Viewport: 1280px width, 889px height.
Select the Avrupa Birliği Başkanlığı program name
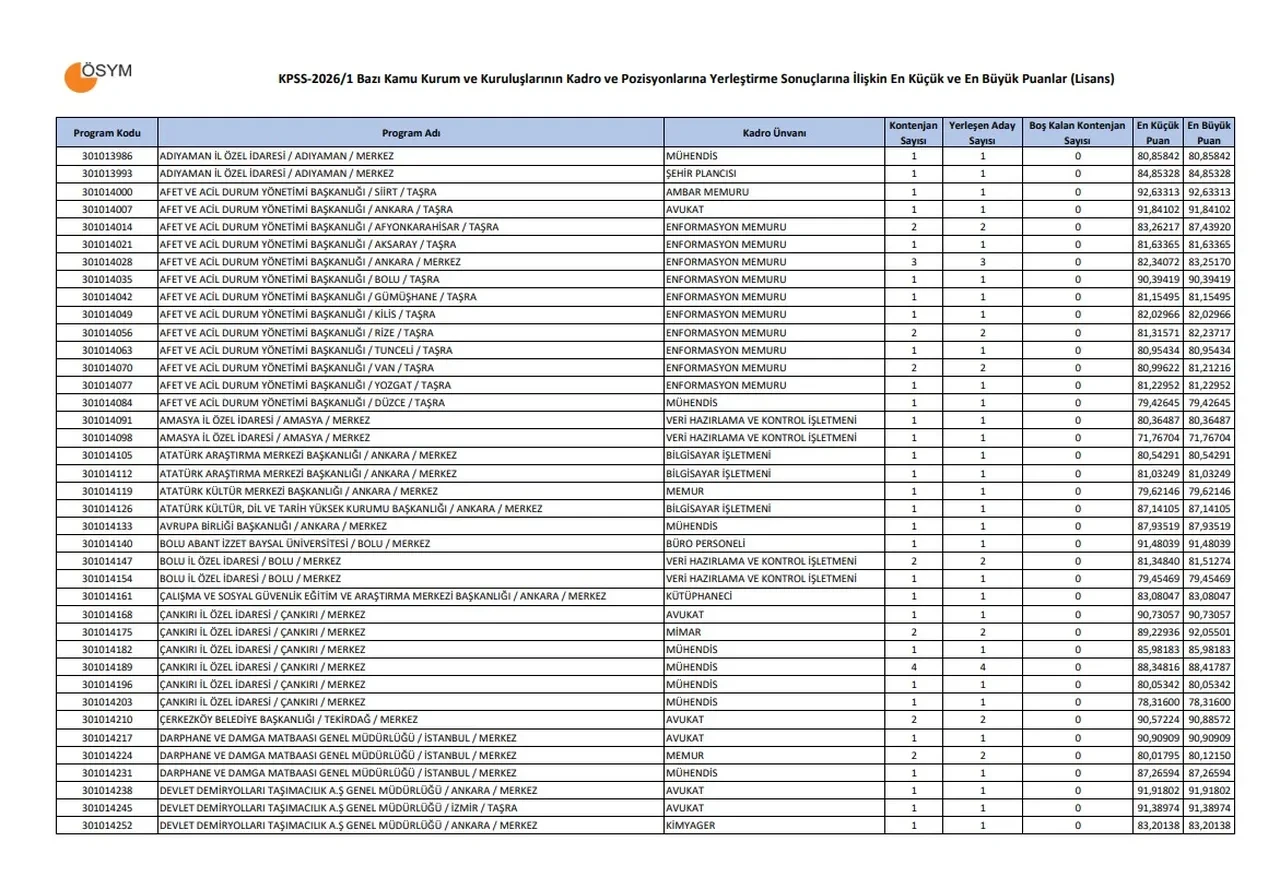[x=273, y=526]
